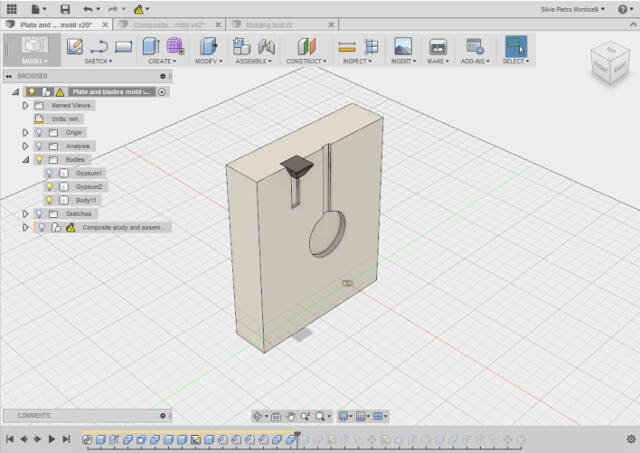Toggle Composite study component light bulb

tap(42, 227)
